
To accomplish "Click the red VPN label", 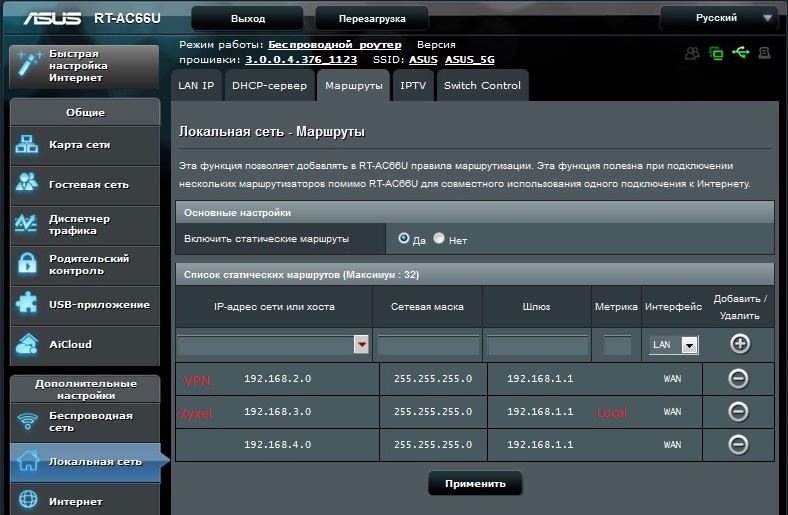I will [x=196, y=381].
